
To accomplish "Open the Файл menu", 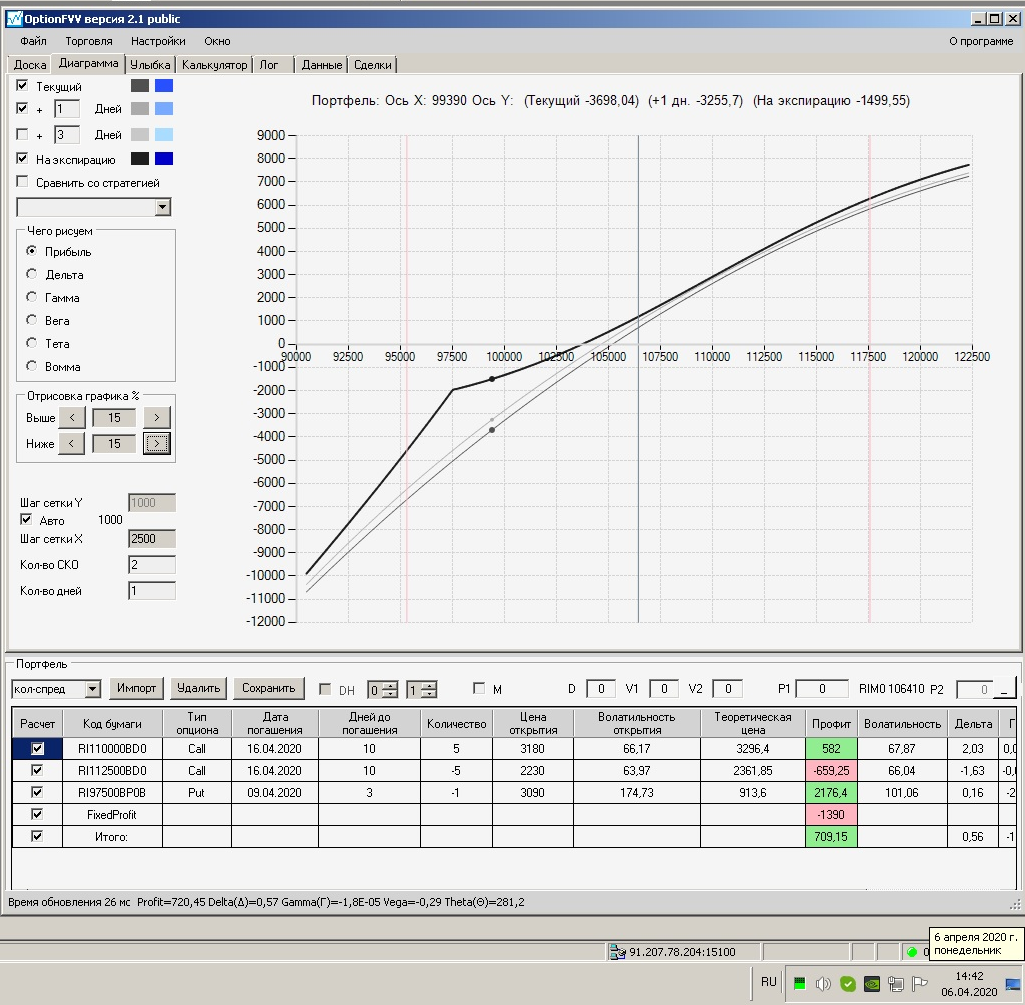I will (x=33, y=41).
